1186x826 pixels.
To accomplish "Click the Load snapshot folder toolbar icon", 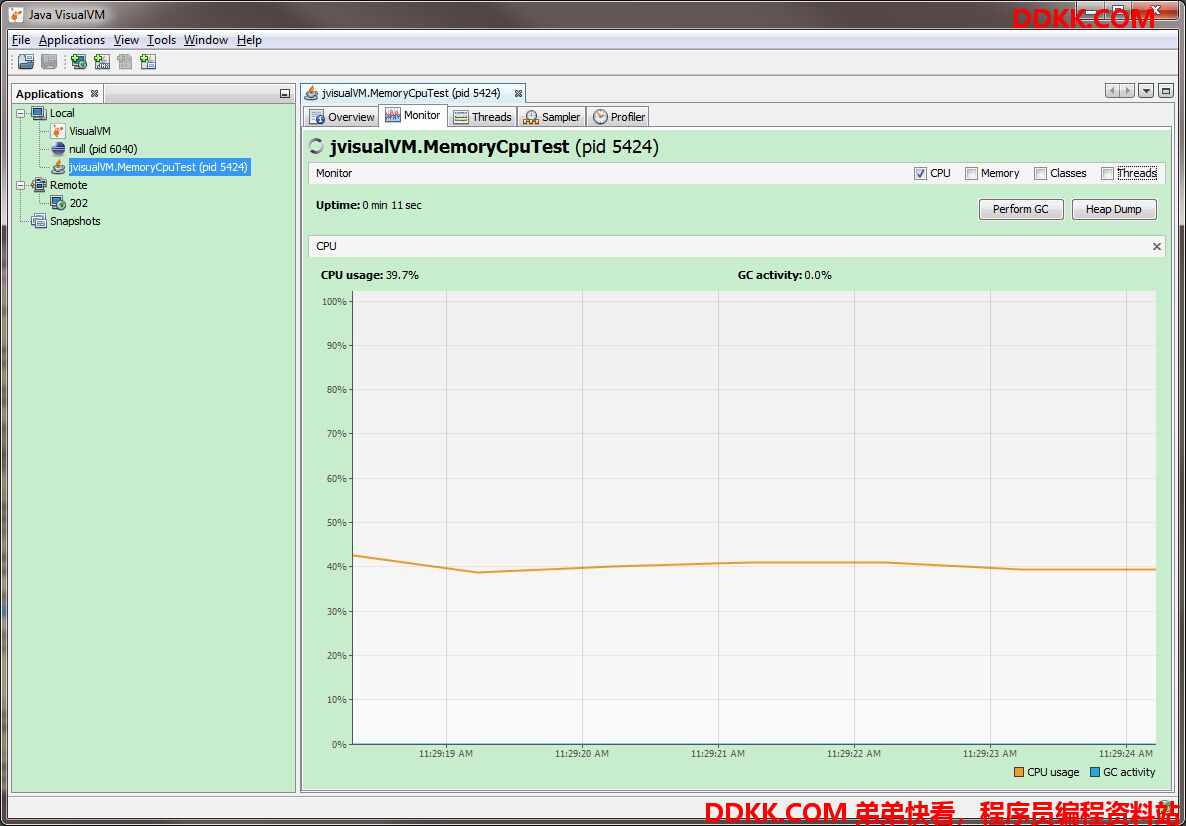I will coord(26,62).
